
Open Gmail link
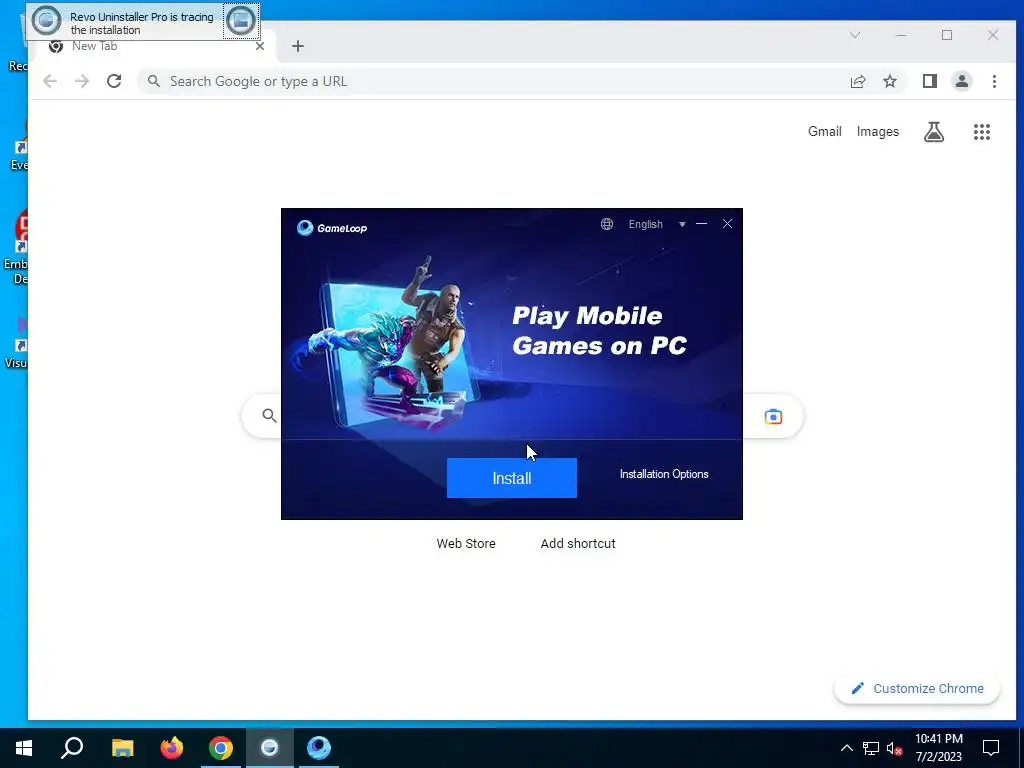coord(824,131)
